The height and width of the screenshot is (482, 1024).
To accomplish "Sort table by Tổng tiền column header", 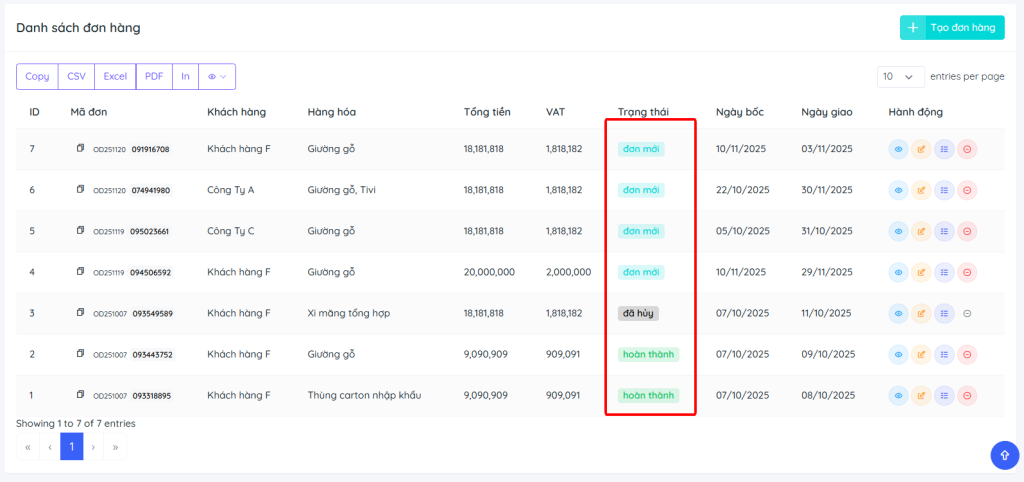I will click(x=487, y=112).
